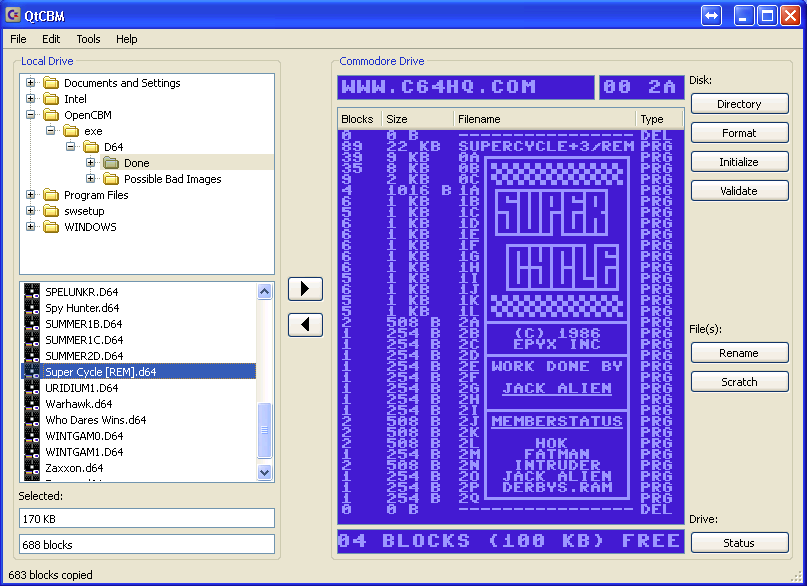Click the QtCBM application icon in title bar
This screenshot has height=586, width=807.
(x=13, y=15)
